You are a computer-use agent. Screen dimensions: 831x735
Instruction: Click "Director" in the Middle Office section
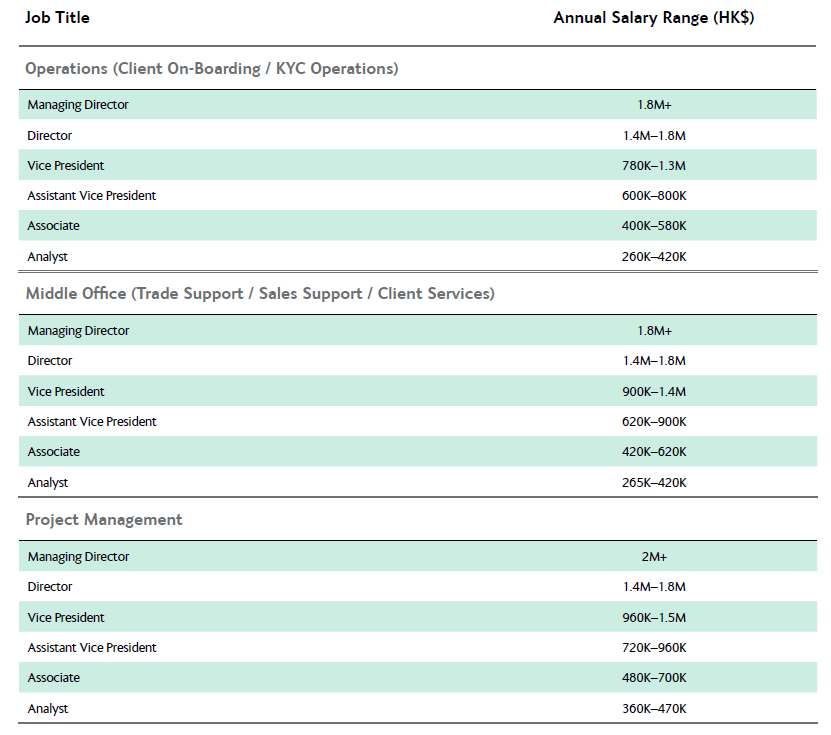(50, 361)
